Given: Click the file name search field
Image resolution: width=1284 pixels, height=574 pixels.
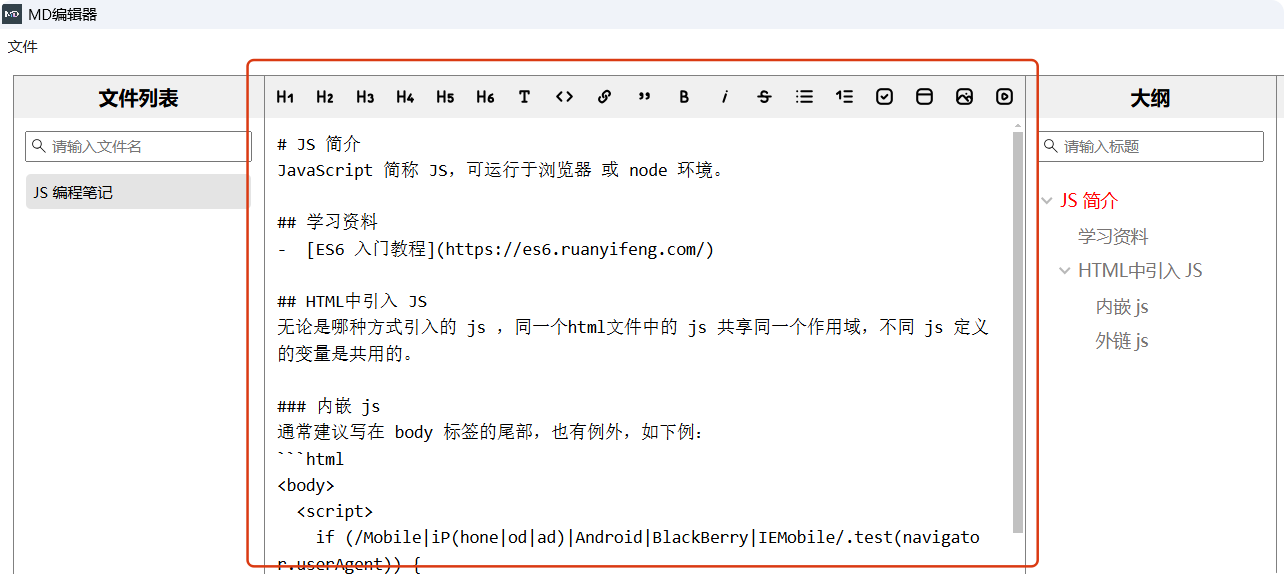Looking at the screenshot, I should (138, 146).
